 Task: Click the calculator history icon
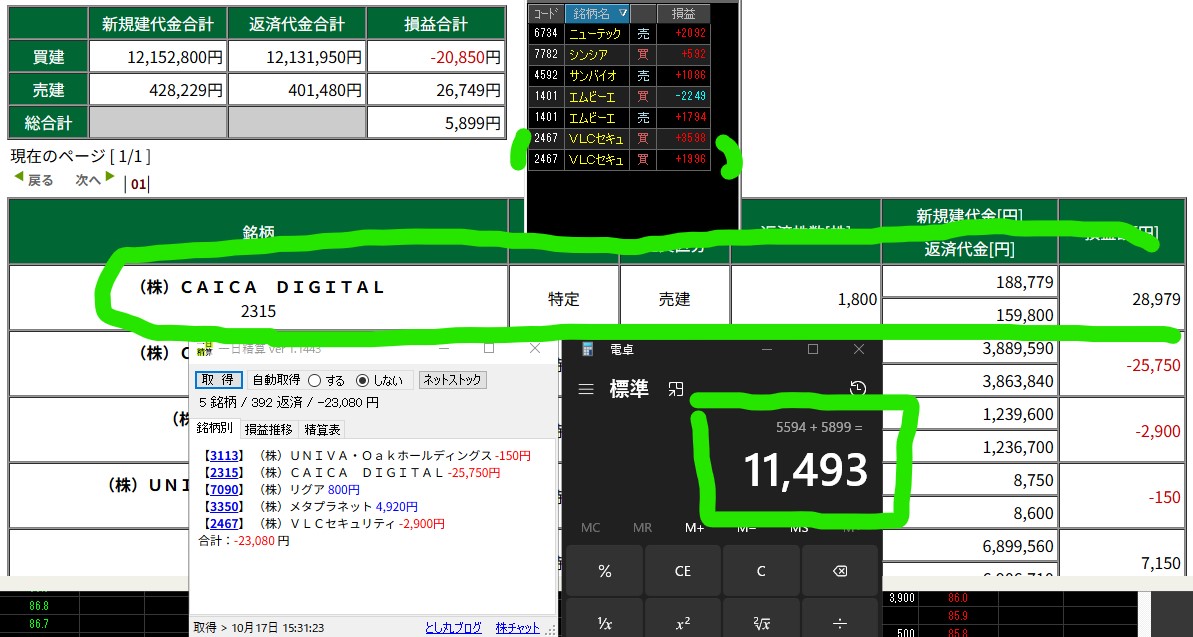pyautogui.click(x=857, y=388)
